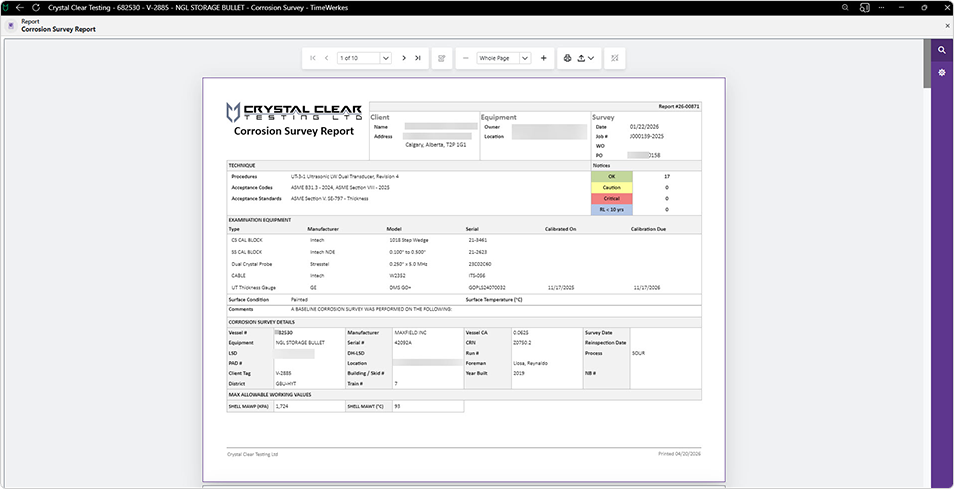Open search panel in purple sidebar
The height and width of the screenshot is (489, 954).
942,50
